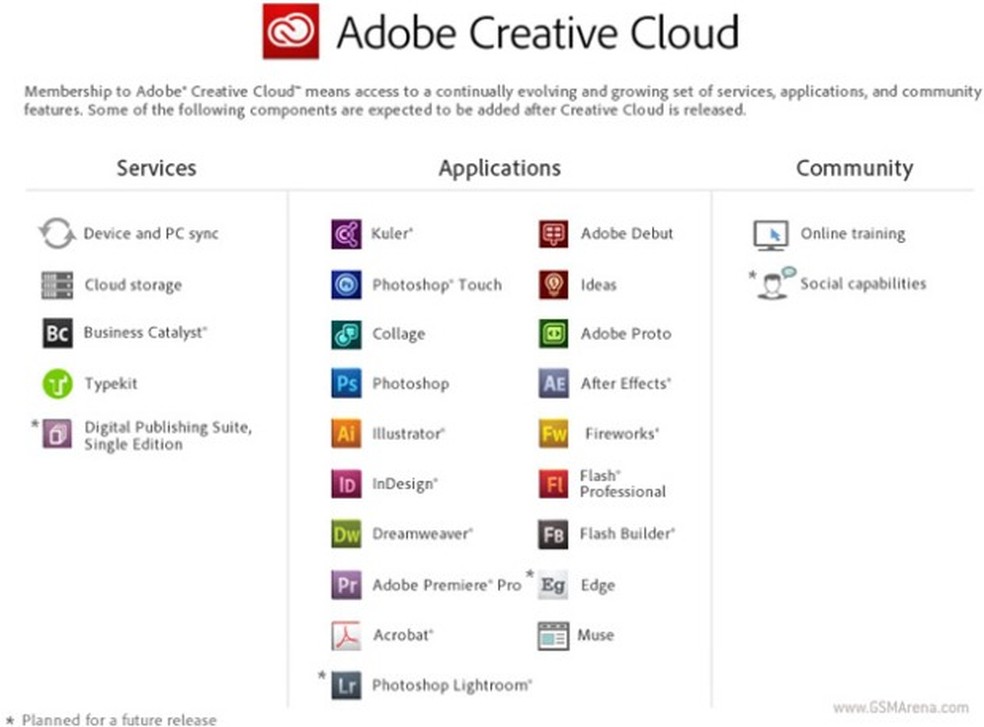Select the Cloud storage server icon

[x=57, y=285]
